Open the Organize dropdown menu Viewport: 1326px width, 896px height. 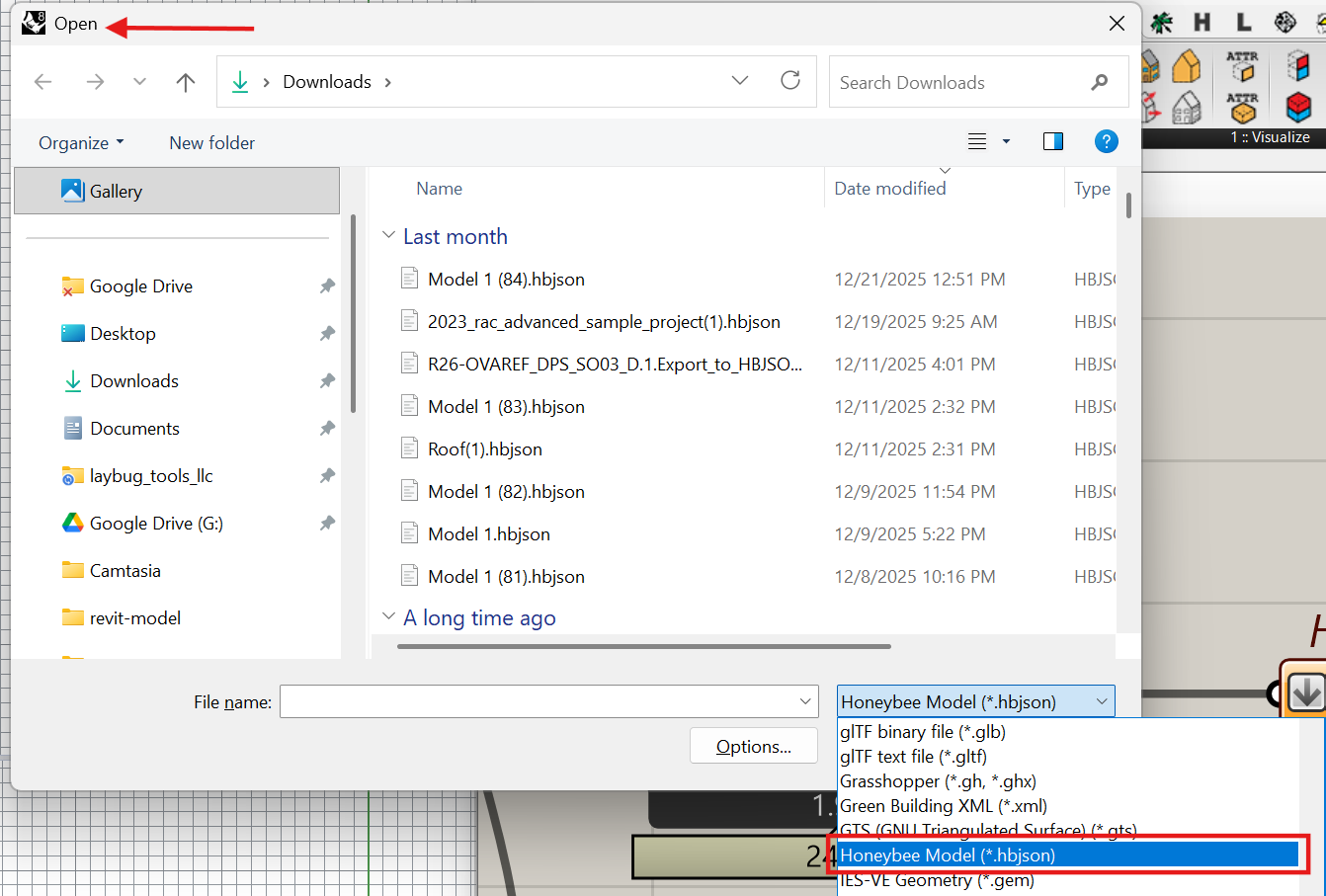tap(81, 143)
